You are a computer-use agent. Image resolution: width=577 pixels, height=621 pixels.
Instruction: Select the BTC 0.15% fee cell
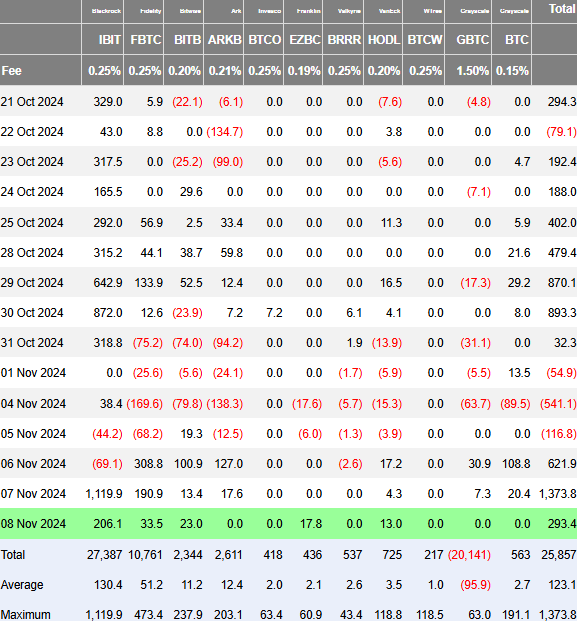(x=512, y=70)
